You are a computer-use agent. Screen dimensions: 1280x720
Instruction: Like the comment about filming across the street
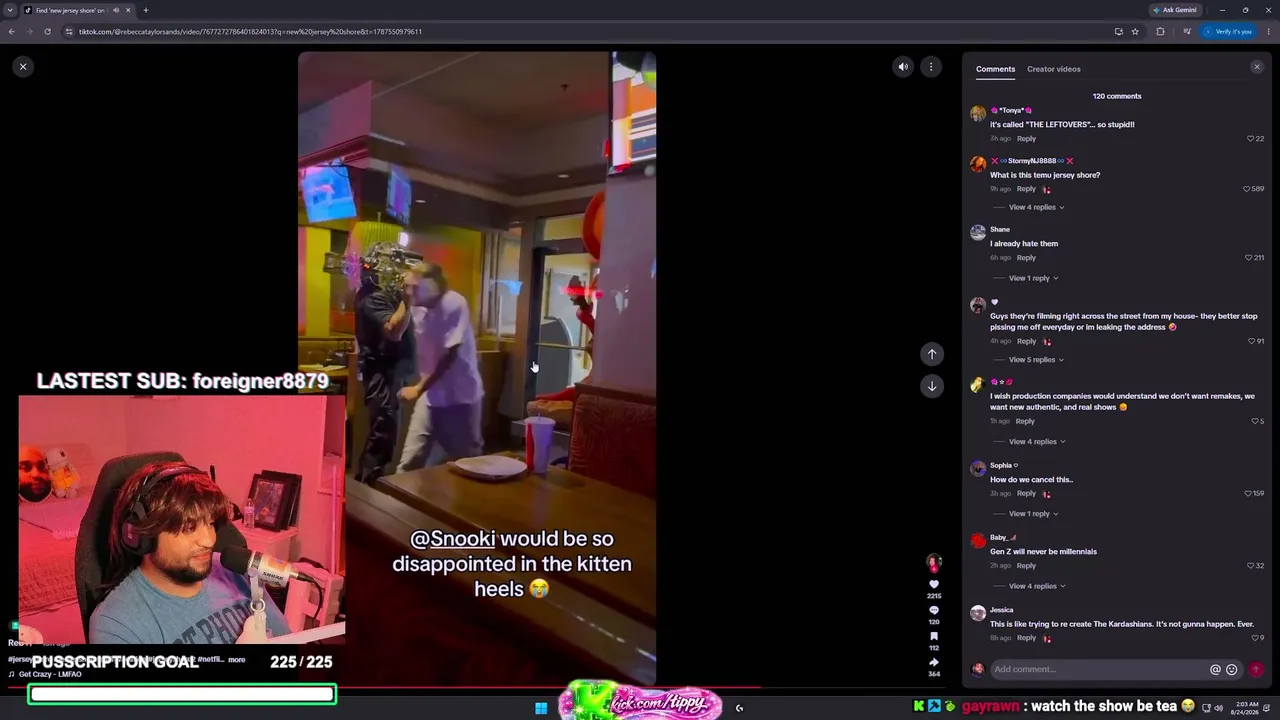tap(1252, 342)
